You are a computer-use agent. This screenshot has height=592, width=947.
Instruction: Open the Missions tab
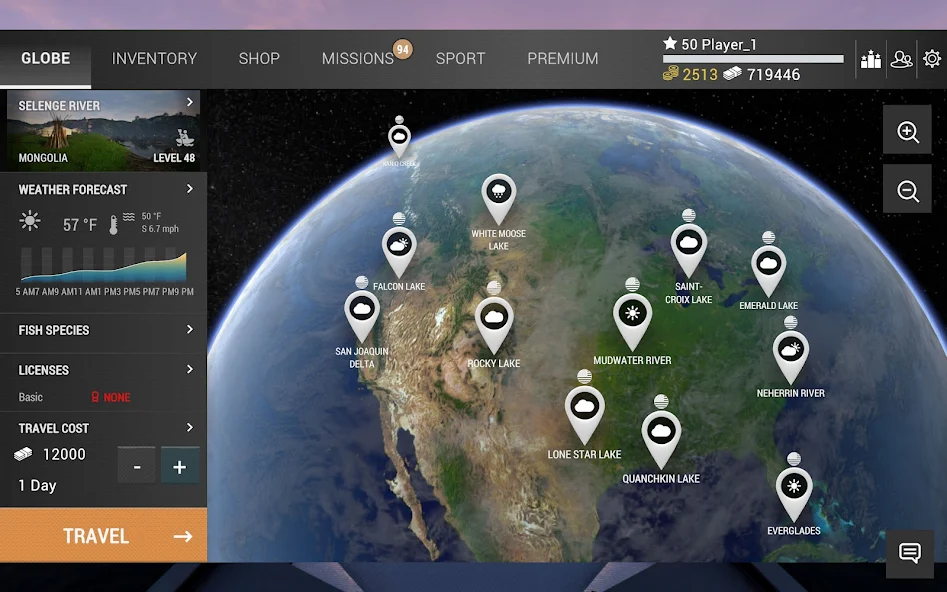358,58
